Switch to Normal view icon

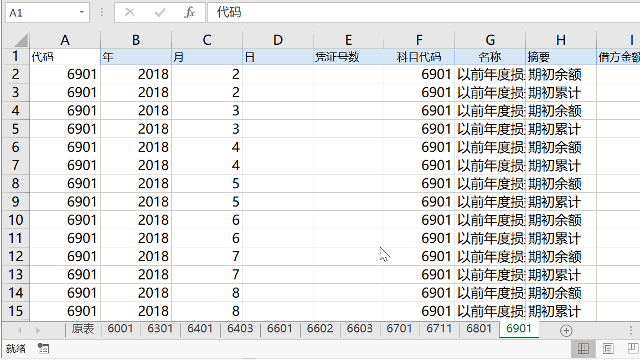pos(583,349)
